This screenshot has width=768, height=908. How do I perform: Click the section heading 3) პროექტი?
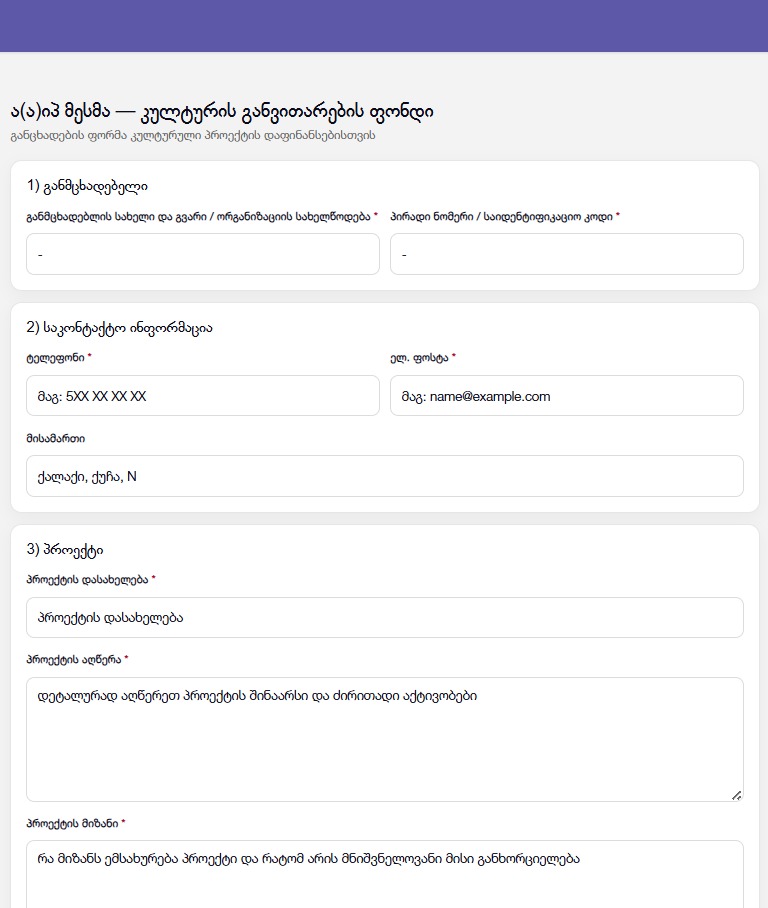pyautogui.click(x=65, y=549)
